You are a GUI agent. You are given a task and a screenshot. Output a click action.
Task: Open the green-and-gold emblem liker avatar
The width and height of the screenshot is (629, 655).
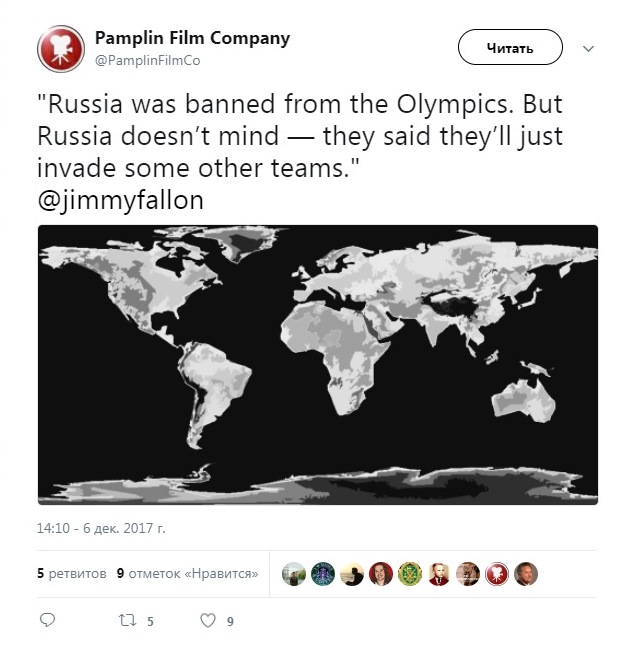[x=410, y=573]
